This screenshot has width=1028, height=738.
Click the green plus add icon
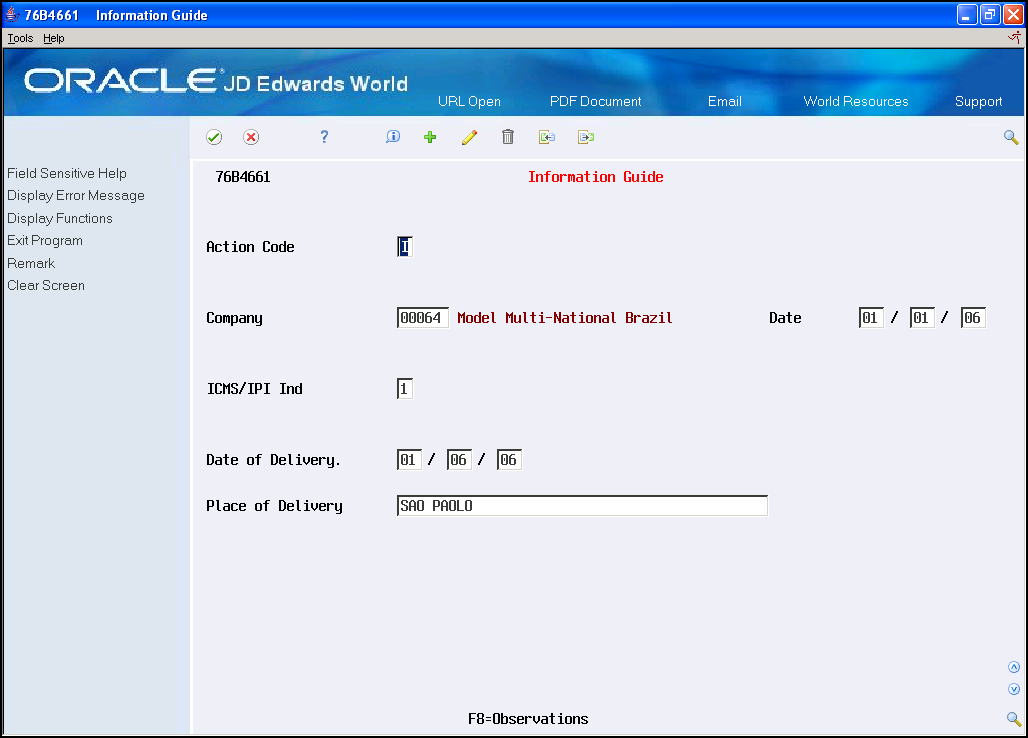click(430, 137)
